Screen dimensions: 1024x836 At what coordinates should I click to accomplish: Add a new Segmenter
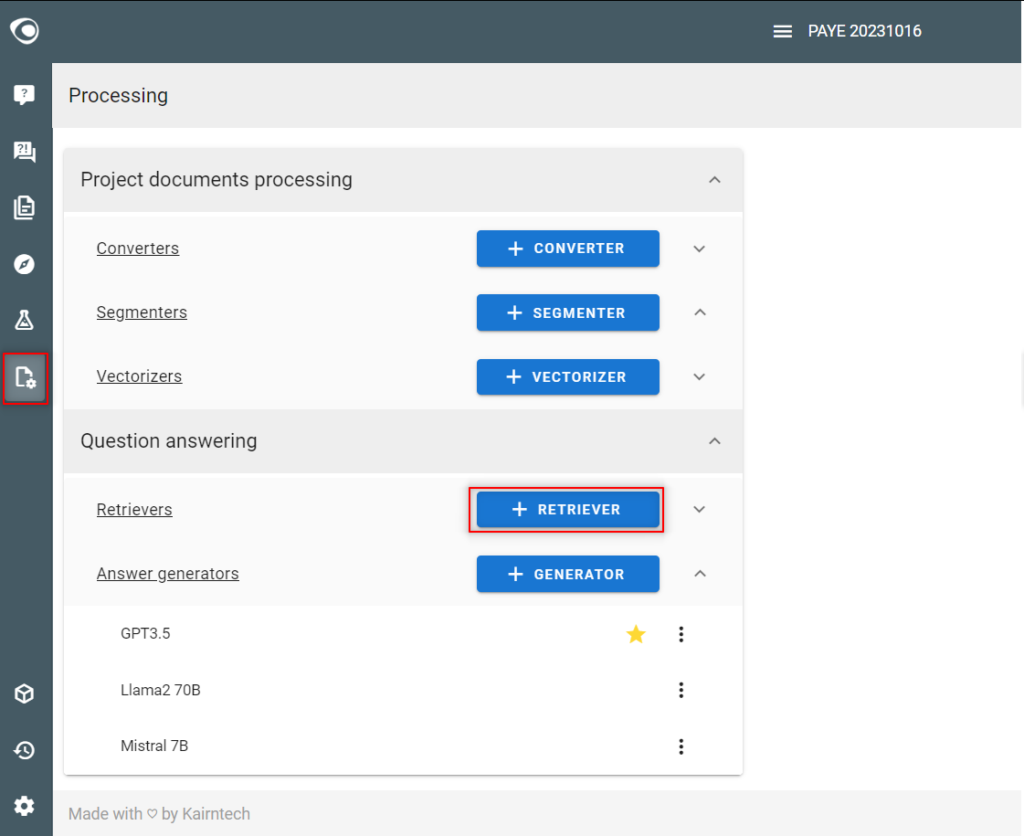568,313
